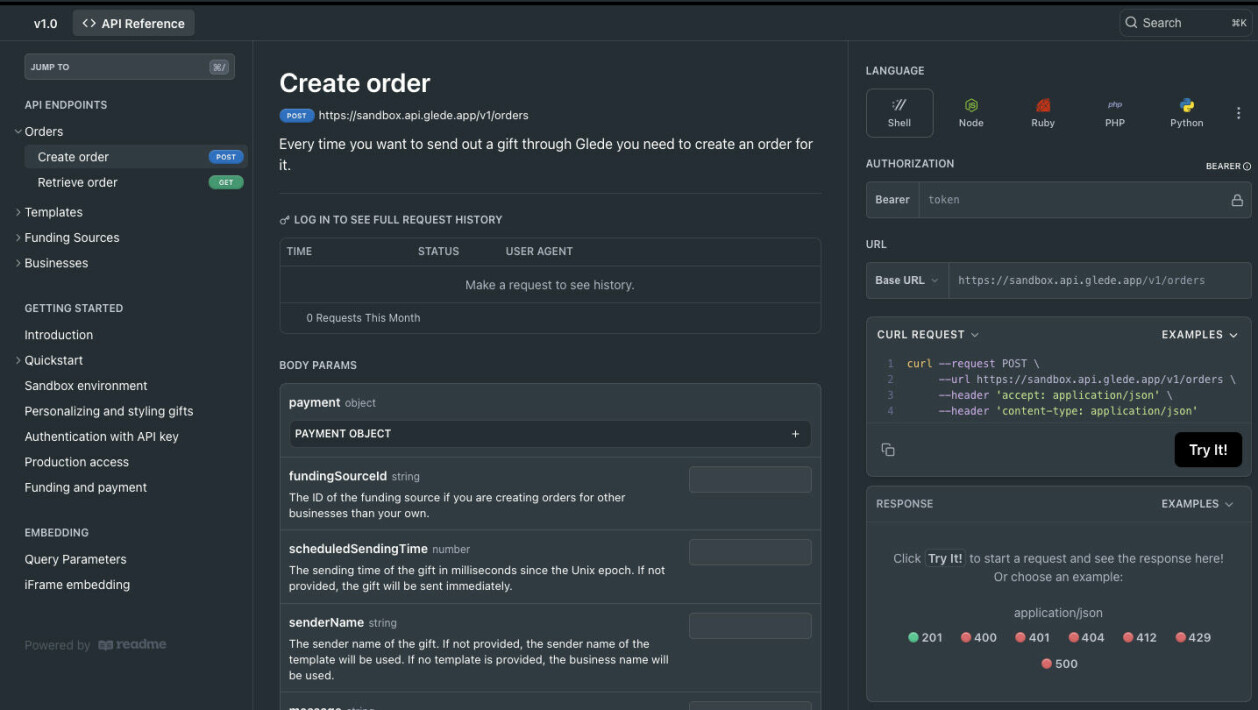This screenshot has width=1258, height=710.
Task: Click the Jump To field
Action: [130, 67]
